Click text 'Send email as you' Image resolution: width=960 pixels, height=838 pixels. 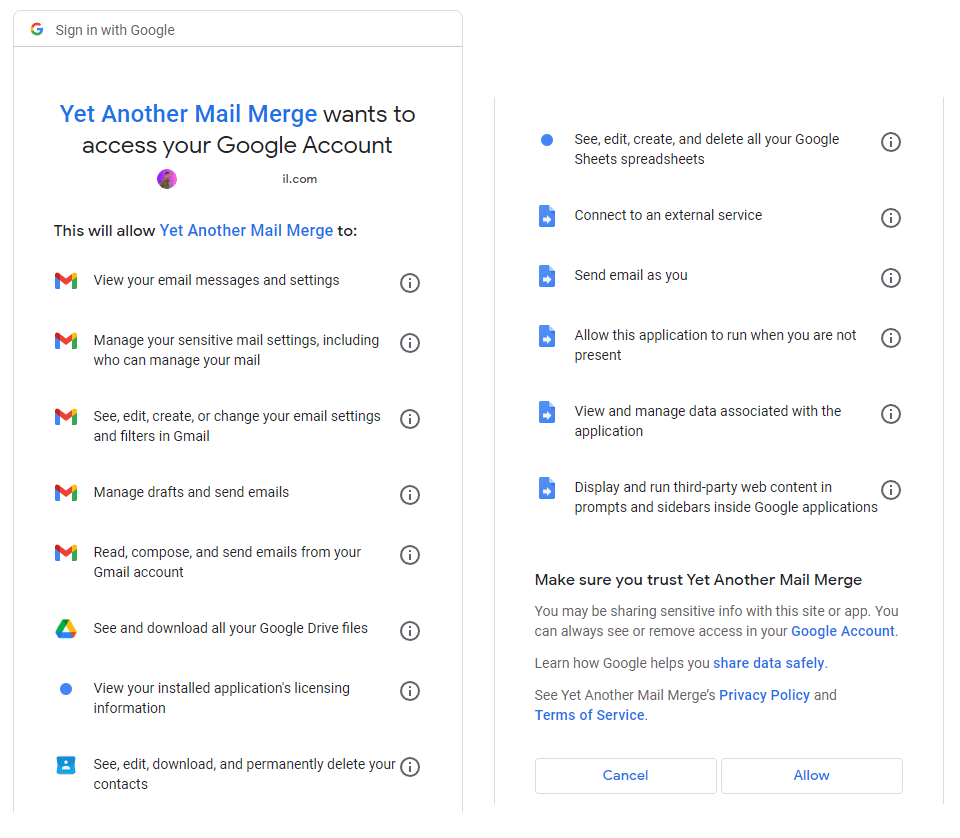(x=631, y=275)
